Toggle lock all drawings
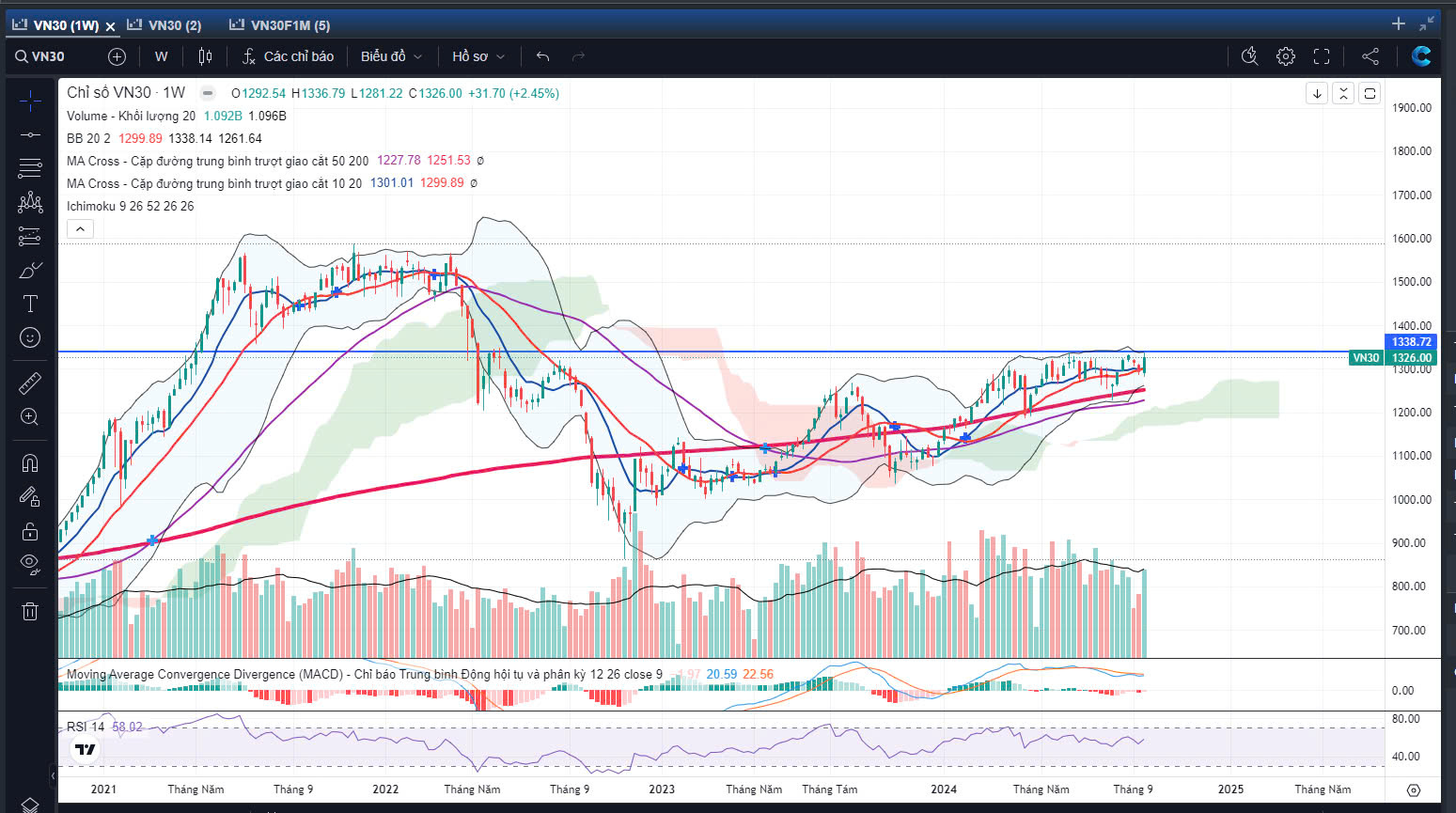The image size is (1456, 813). click(30, 531)
